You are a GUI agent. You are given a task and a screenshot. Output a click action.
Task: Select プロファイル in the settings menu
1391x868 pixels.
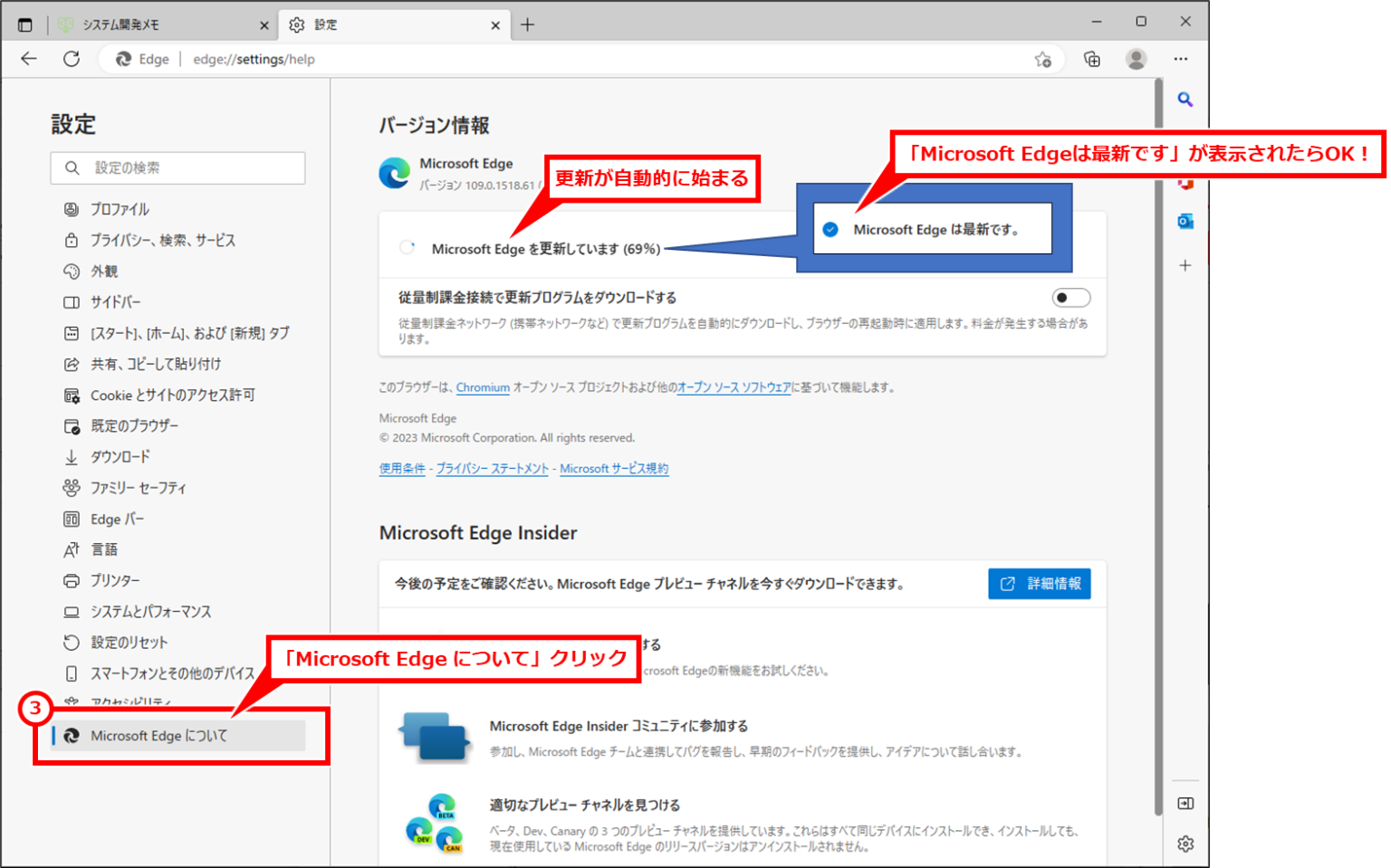click(x=118, y=209)
